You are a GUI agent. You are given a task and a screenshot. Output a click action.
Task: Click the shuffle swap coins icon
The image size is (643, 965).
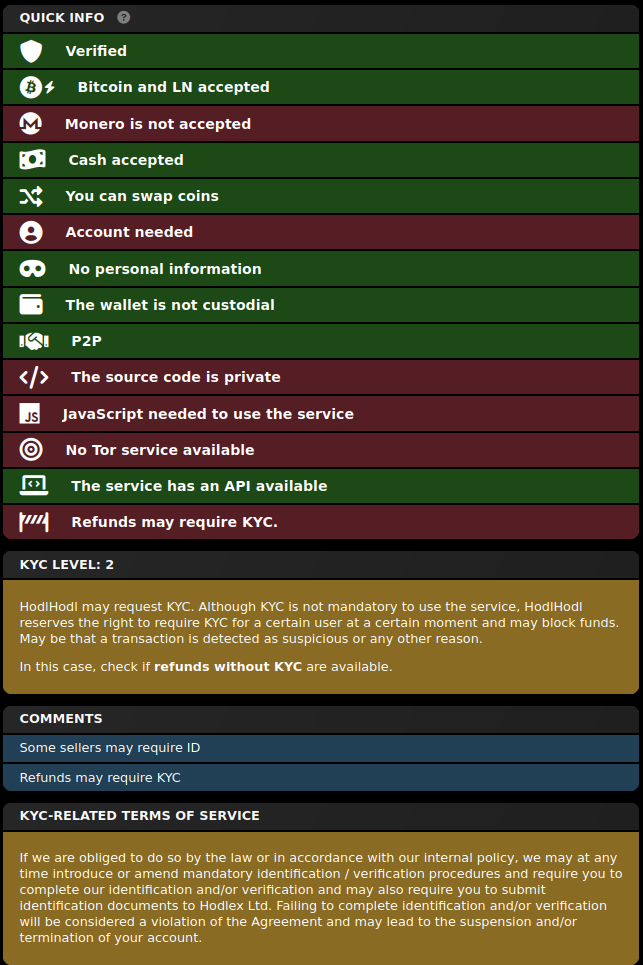coord(31,196)
